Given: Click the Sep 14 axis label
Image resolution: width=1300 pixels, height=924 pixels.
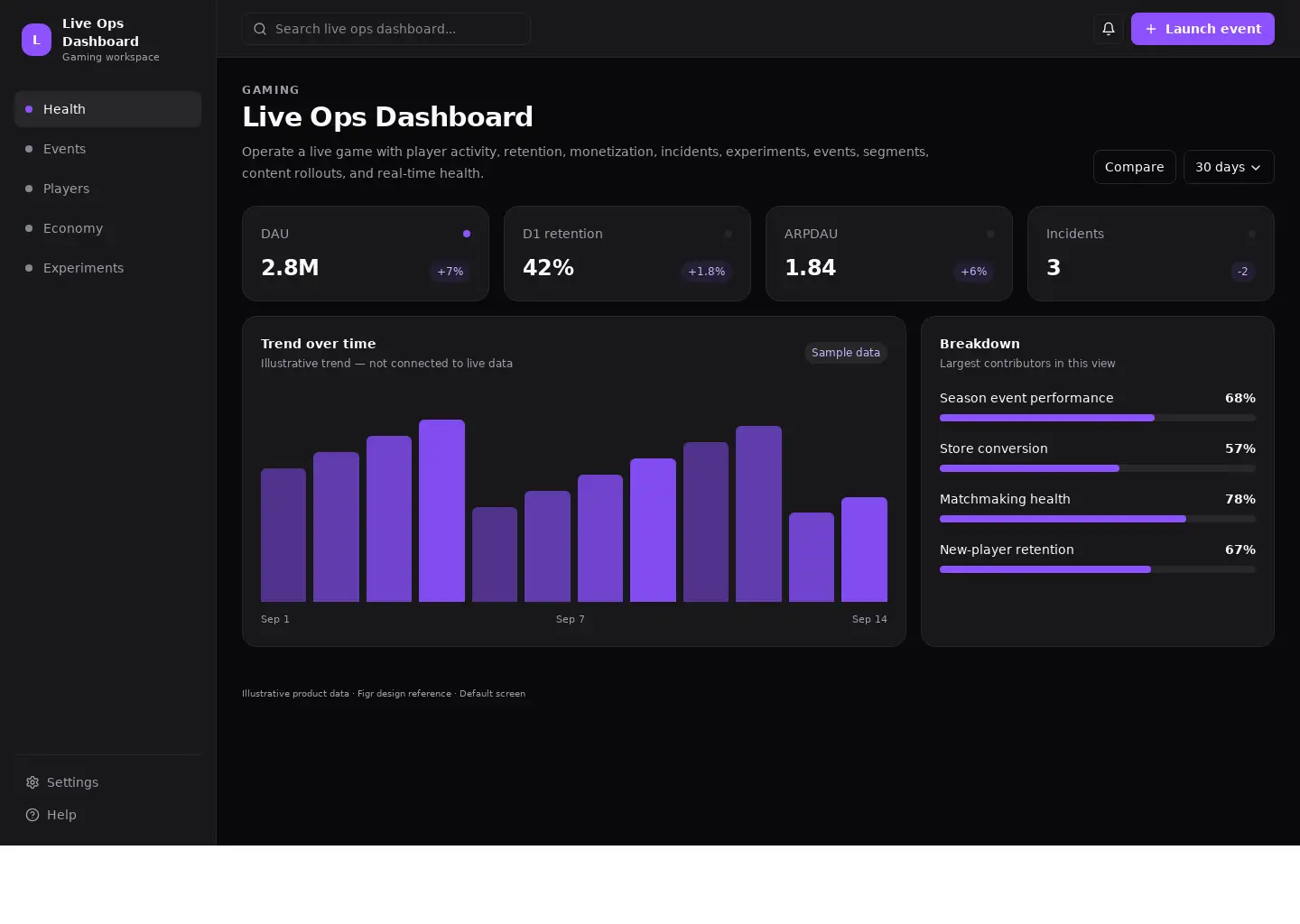Looking at the screenshot, I should pos(869,619).
